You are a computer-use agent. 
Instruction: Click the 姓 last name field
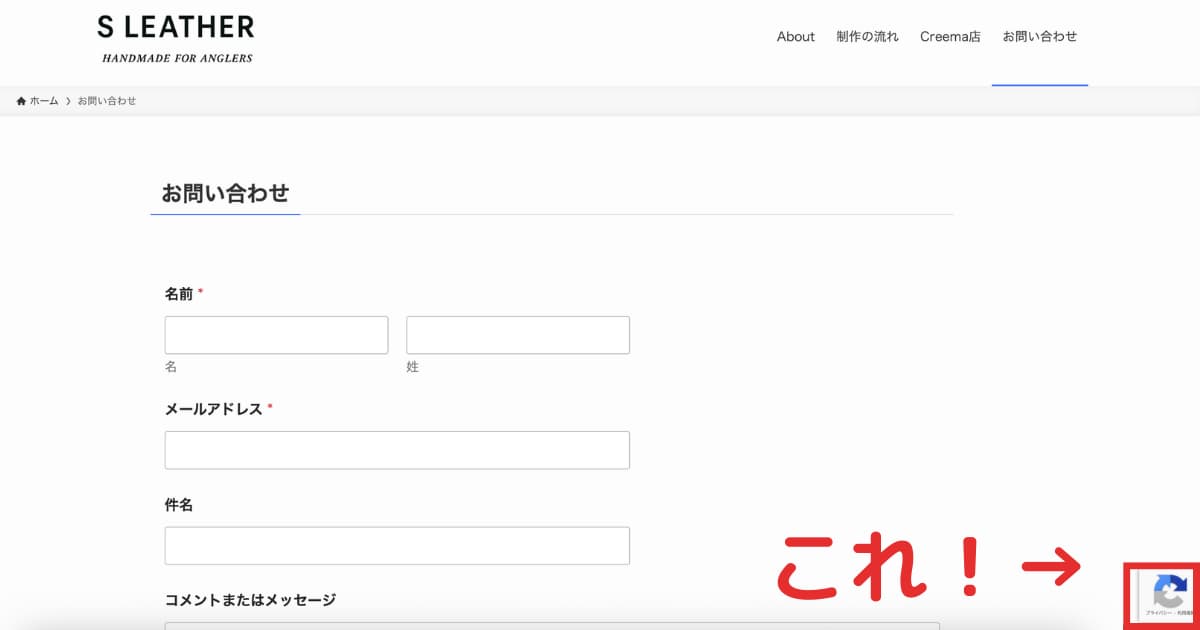(x=517, y=334)
